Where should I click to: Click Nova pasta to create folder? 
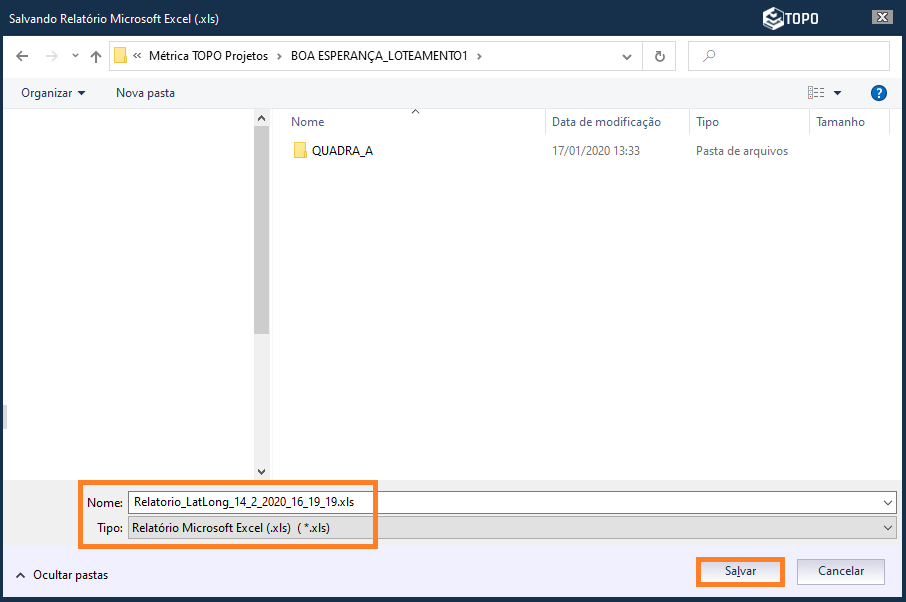[145, 93]
